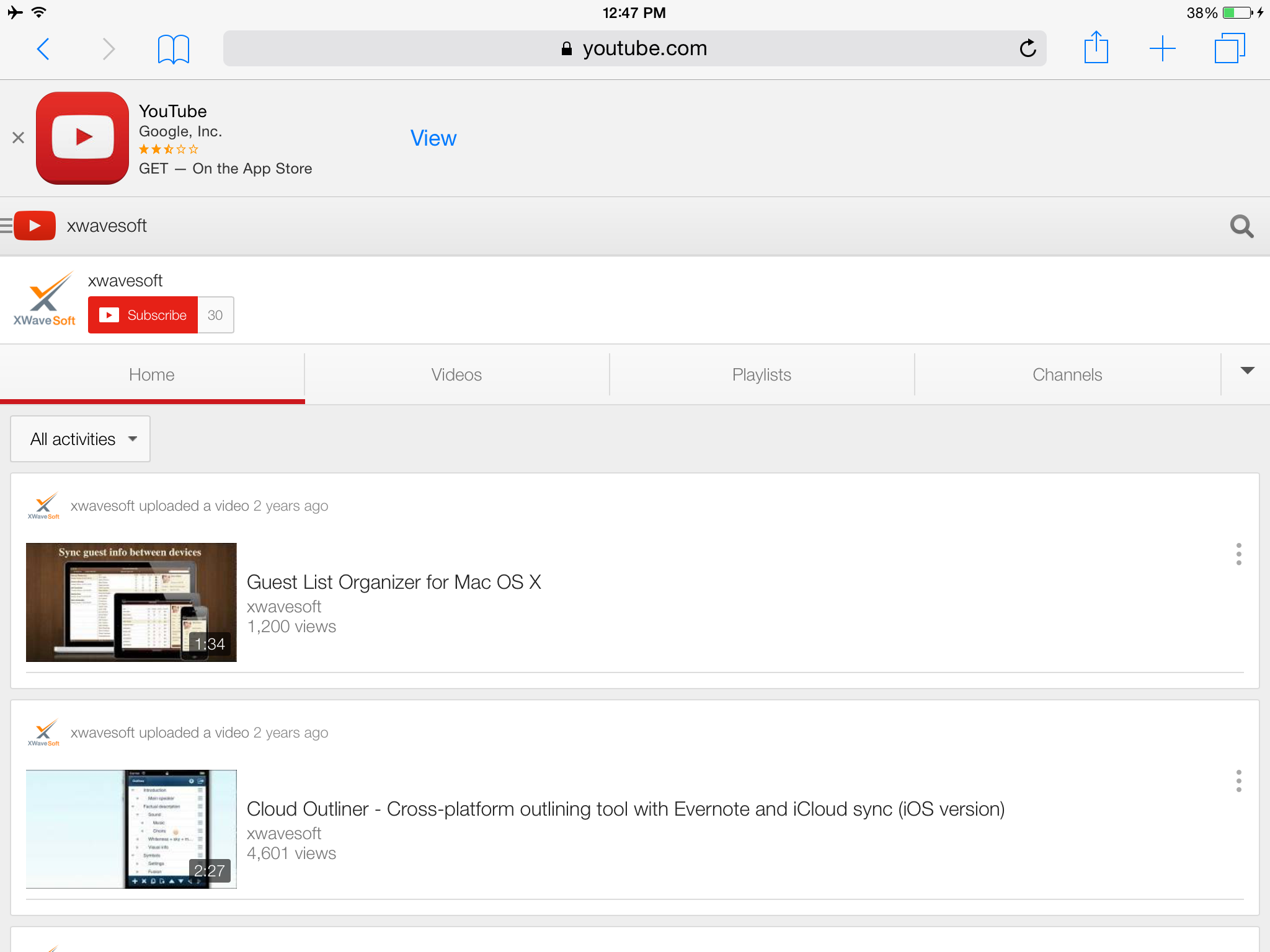Click the 1,200 views text
The image size is (1270, 952).
291,627
